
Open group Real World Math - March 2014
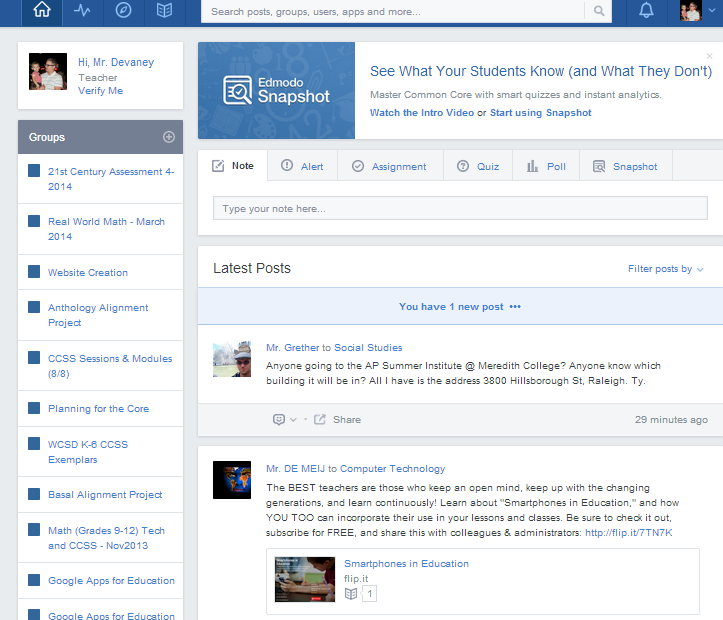click(107, 229)
